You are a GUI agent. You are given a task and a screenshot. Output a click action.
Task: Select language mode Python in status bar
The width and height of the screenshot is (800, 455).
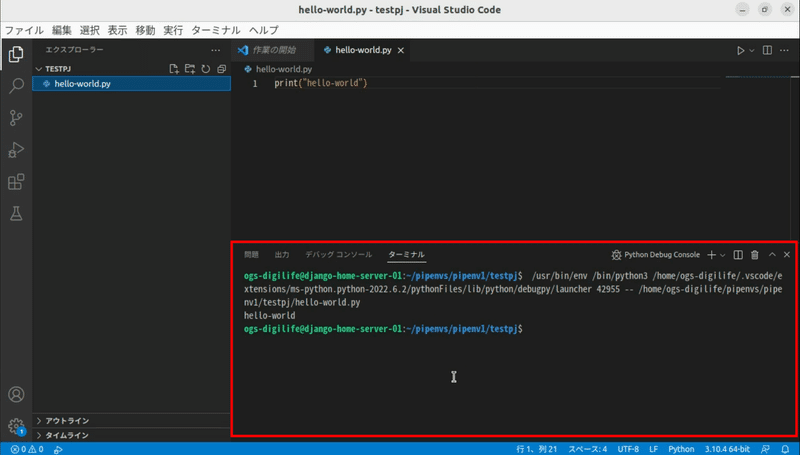pyautogui.click(x=681, y=449)
